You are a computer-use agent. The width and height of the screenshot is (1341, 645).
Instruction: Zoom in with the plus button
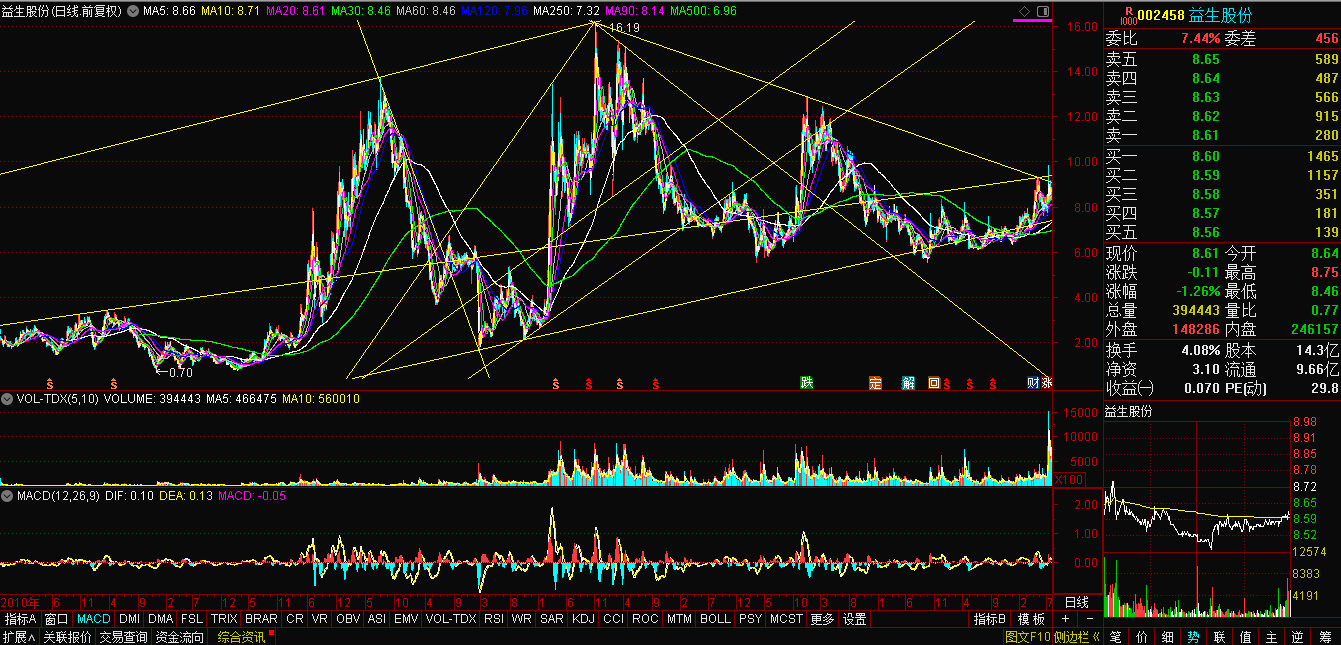(x=1066, y=619)
